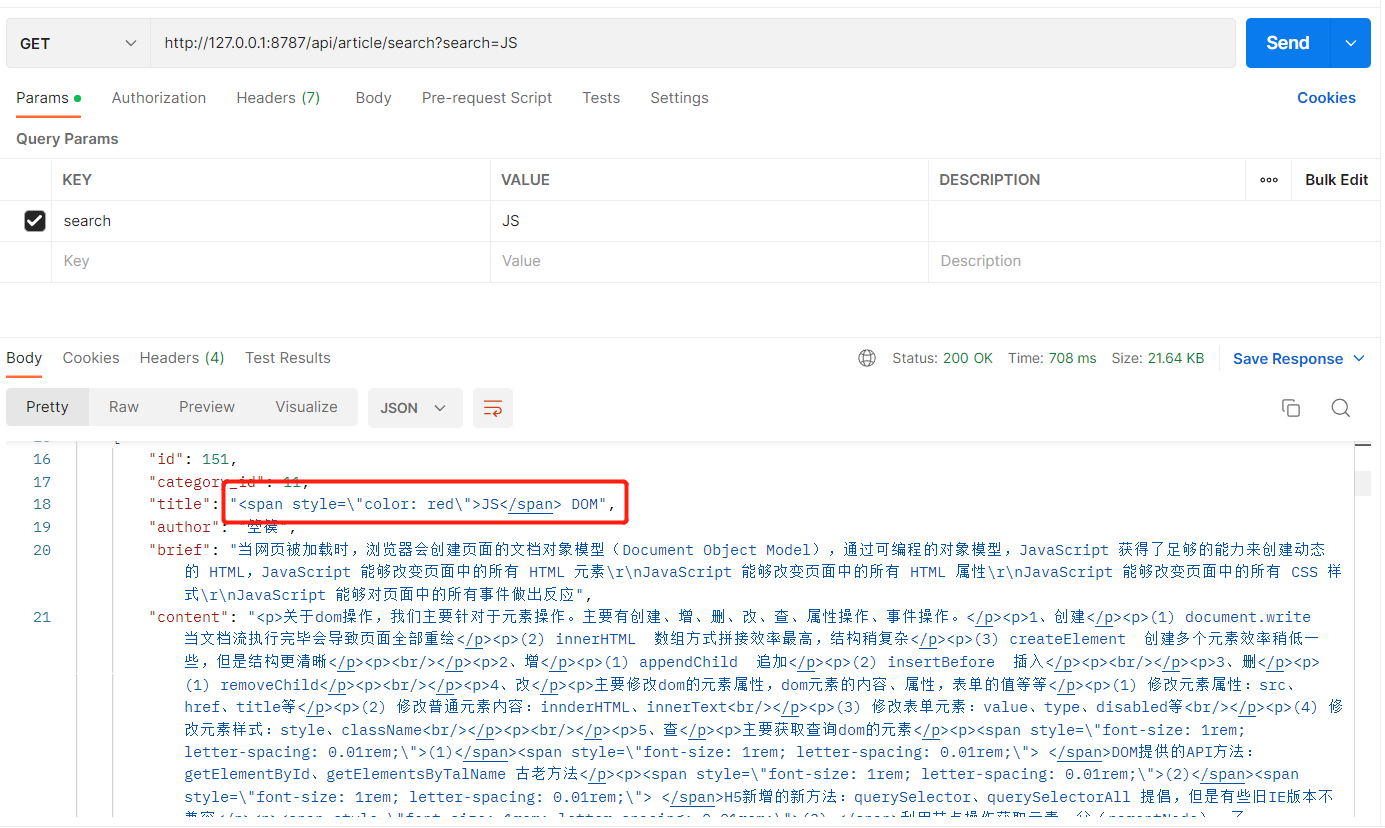Switch to Bulk Edit mode
Screen dimensions: 1385x828
point(1336,180)
